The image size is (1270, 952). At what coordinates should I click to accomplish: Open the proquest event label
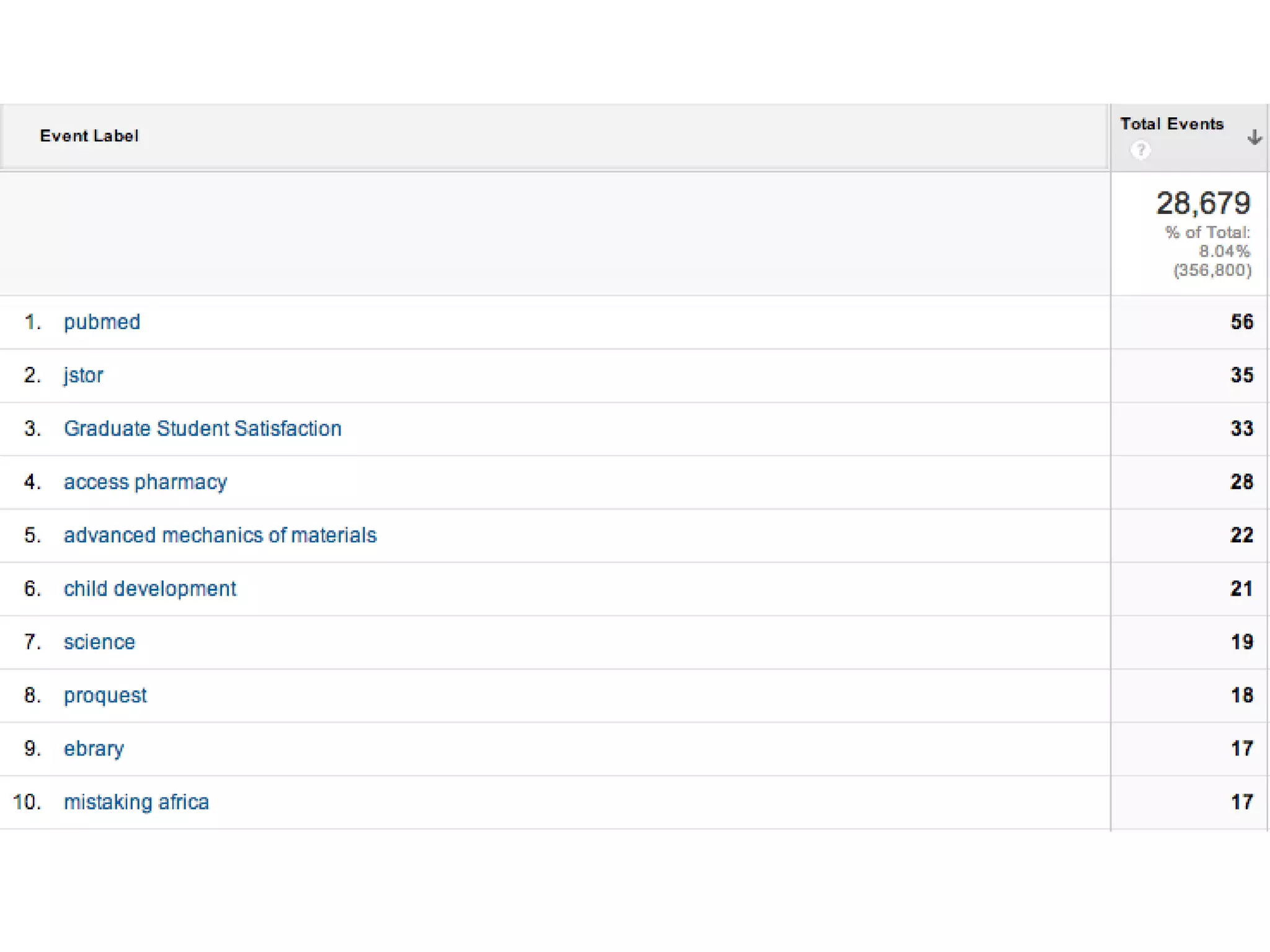pos(105,695)
